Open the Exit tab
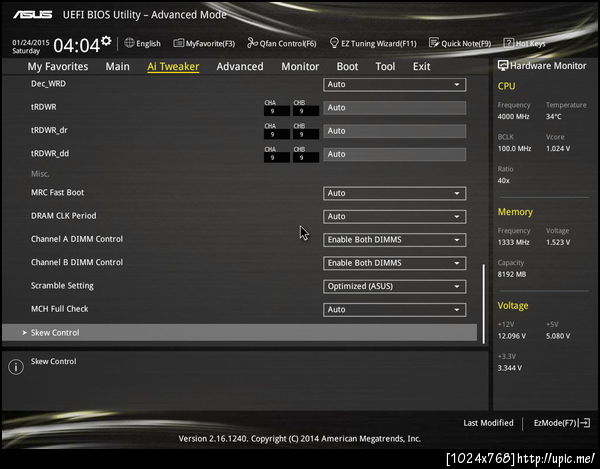This screenshot has width=600, height=469. coord(421,67)
